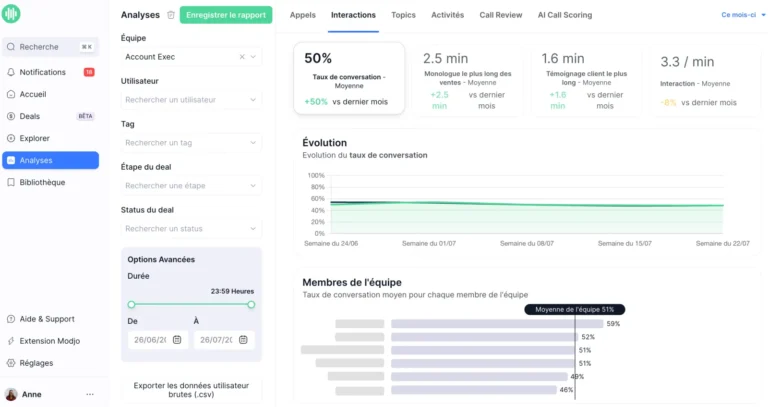Click the De date input 26/06

158,339
